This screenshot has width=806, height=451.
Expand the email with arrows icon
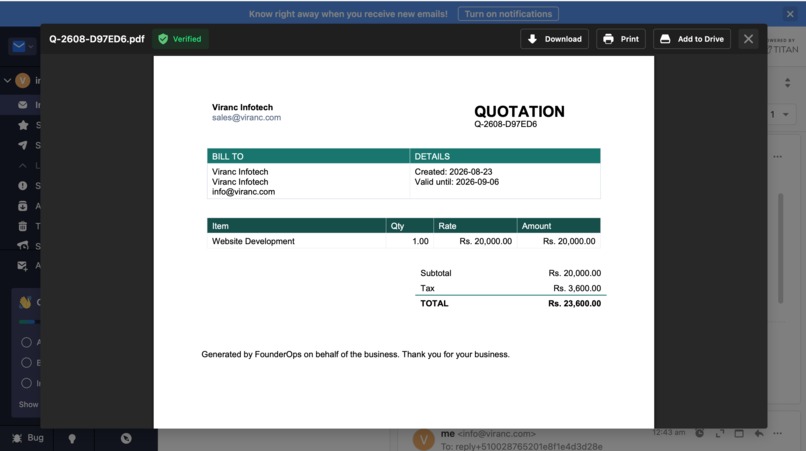click(x=720, y=434)
